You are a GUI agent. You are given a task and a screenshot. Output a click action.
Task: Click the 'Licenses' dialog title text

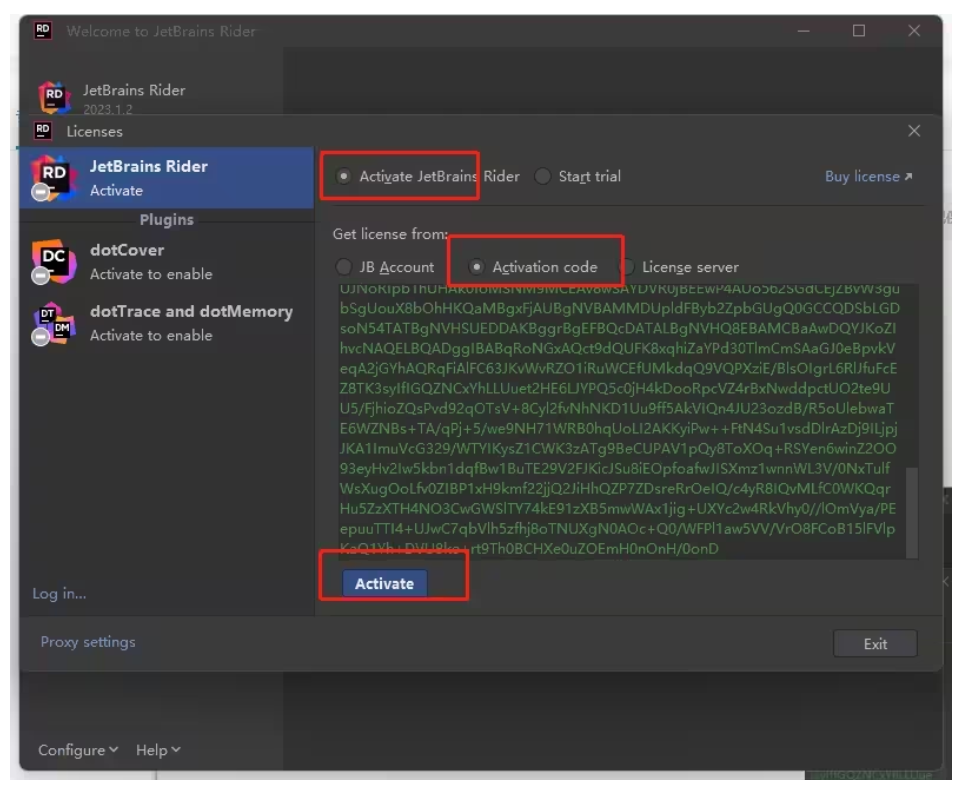(x=95, y=132)
